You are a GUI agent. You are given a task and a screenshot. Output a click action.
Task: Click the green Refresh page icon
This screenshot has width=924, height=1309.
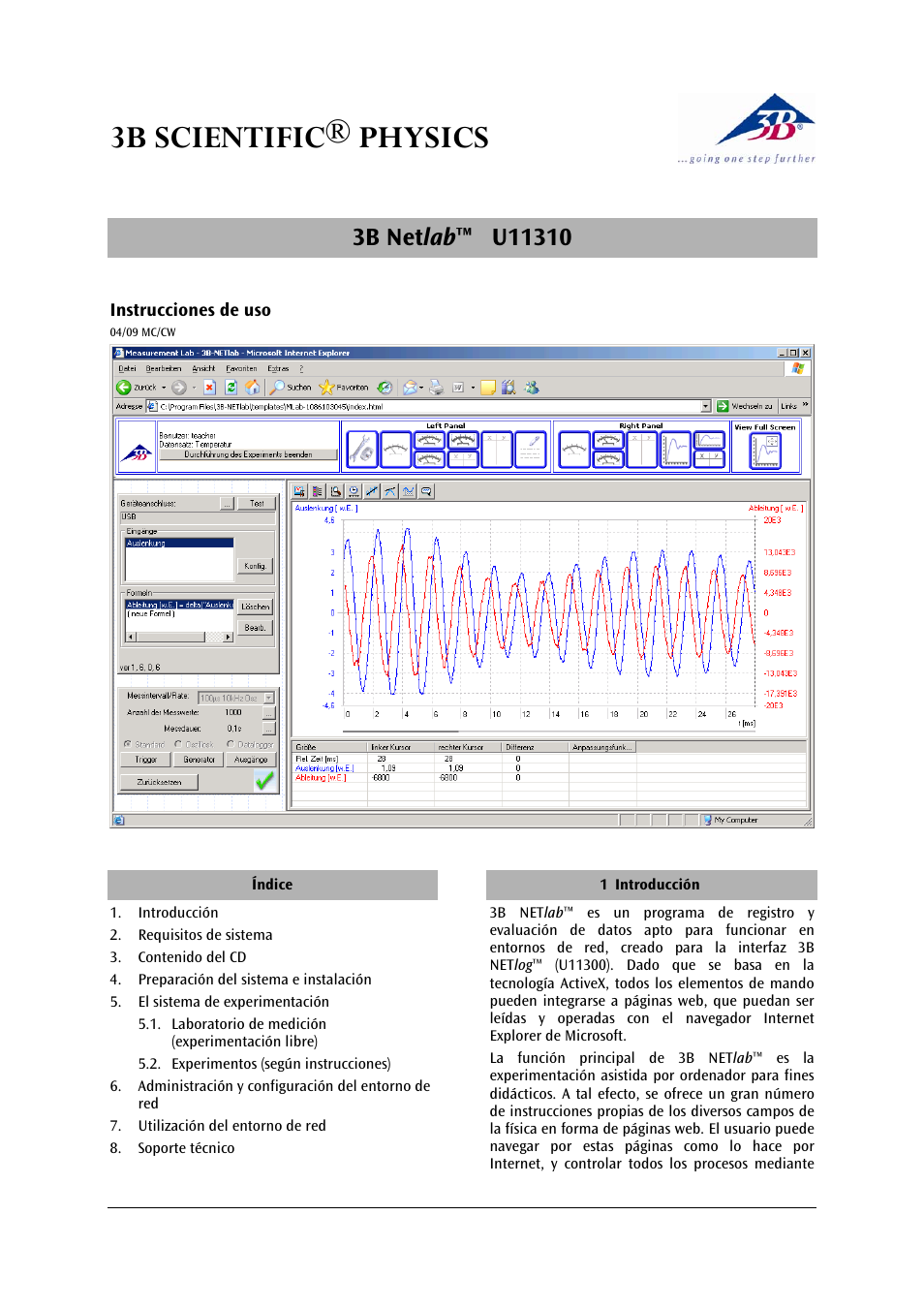tap(231, 388)
